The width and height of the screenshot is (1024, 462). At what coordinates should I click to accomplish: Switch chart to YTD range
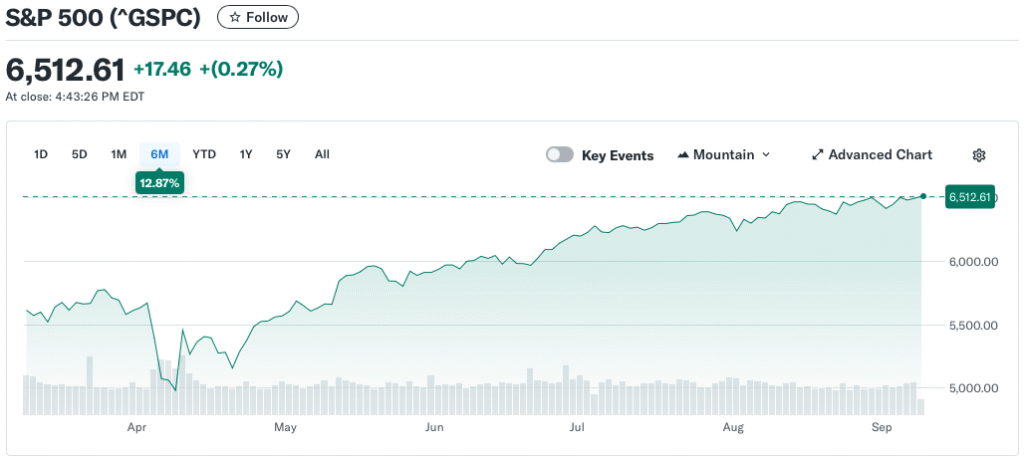click(204, 154)
